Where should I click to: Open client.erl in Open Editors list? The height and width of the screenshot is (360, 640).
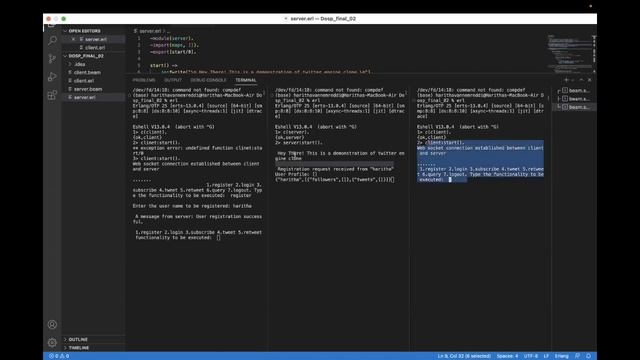coord(93,48)
